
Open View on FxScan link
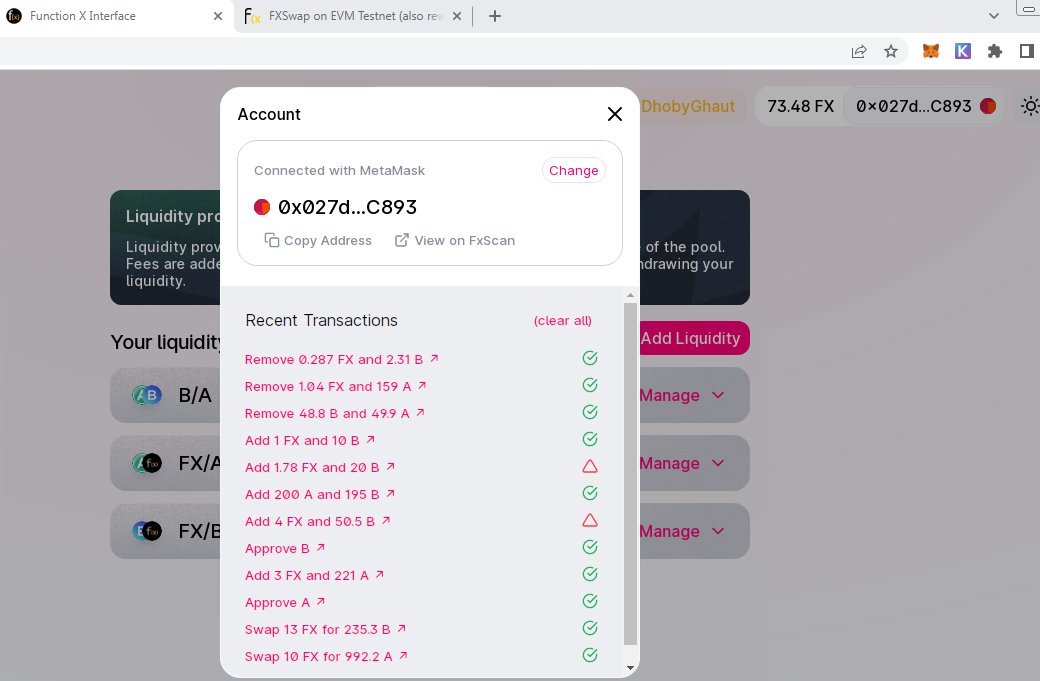click(455, 240)
